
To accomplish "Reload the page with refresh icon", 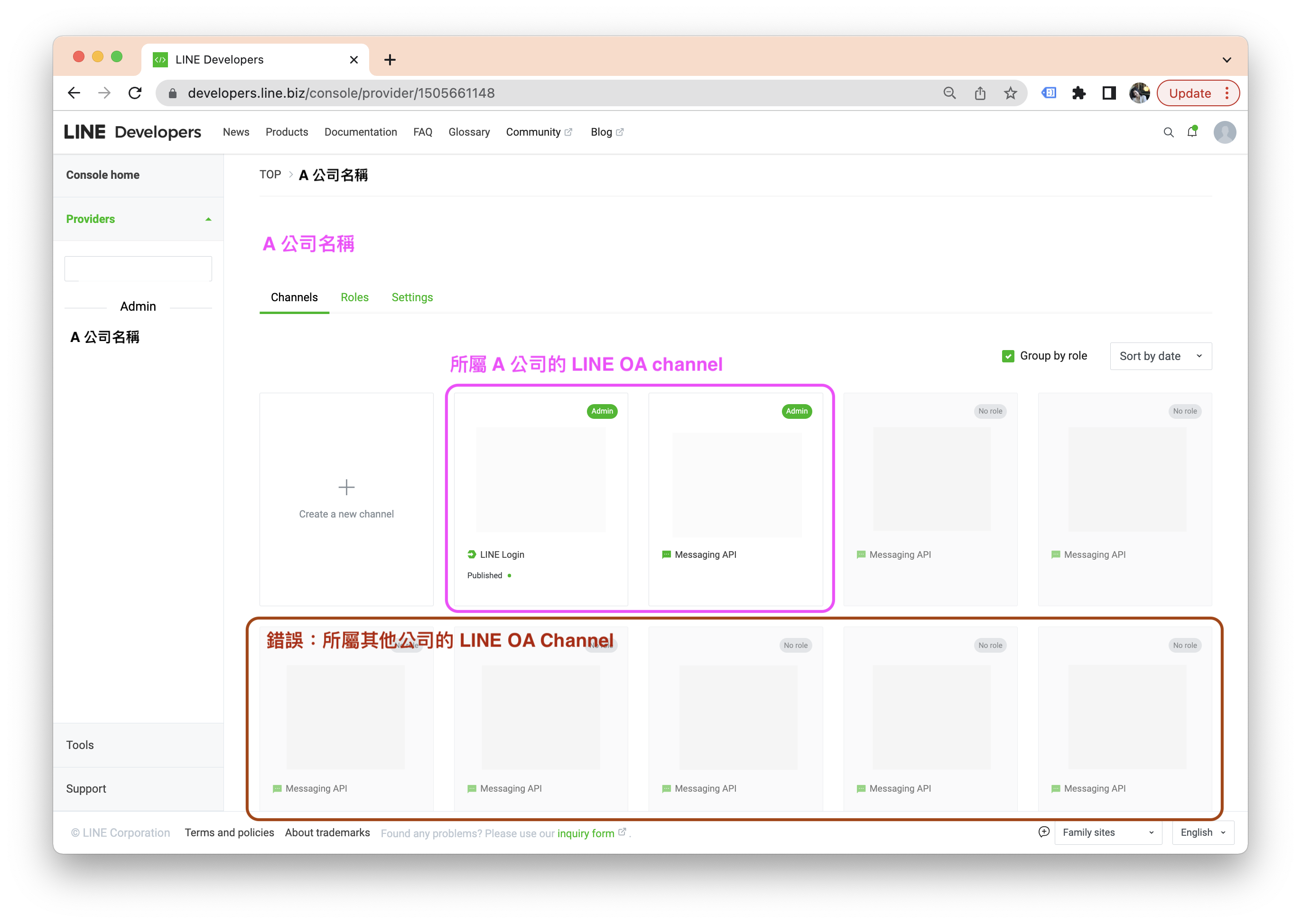I will point(135,93).
